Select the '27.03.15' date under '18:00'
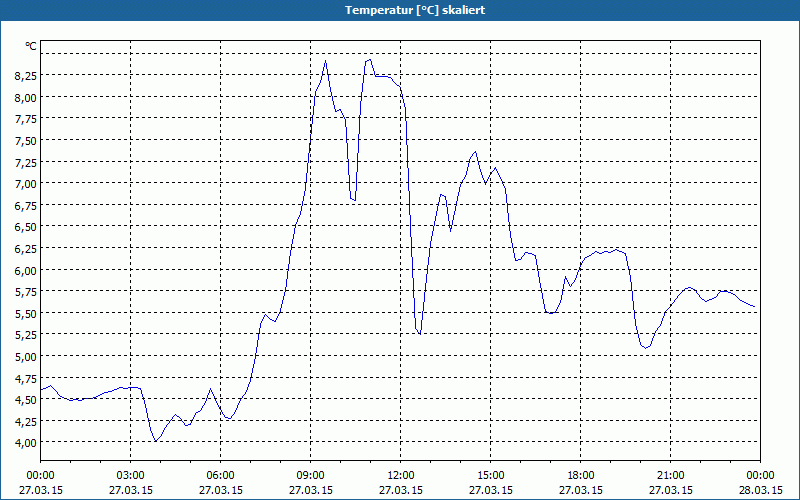Image resolution: width=800 pixels, height=500 pixels. pos(581,490)
